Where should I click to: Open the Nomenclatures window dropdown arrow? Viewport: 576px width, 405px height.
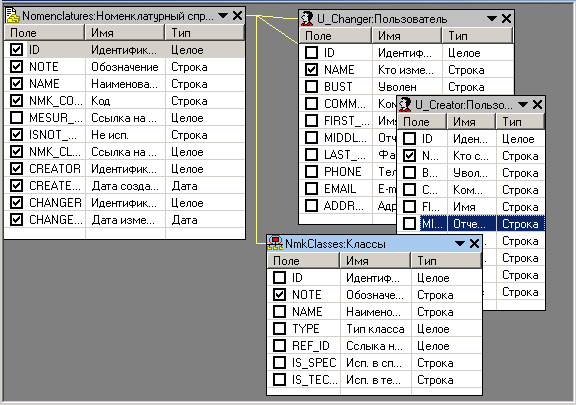(x=223, y=16)
